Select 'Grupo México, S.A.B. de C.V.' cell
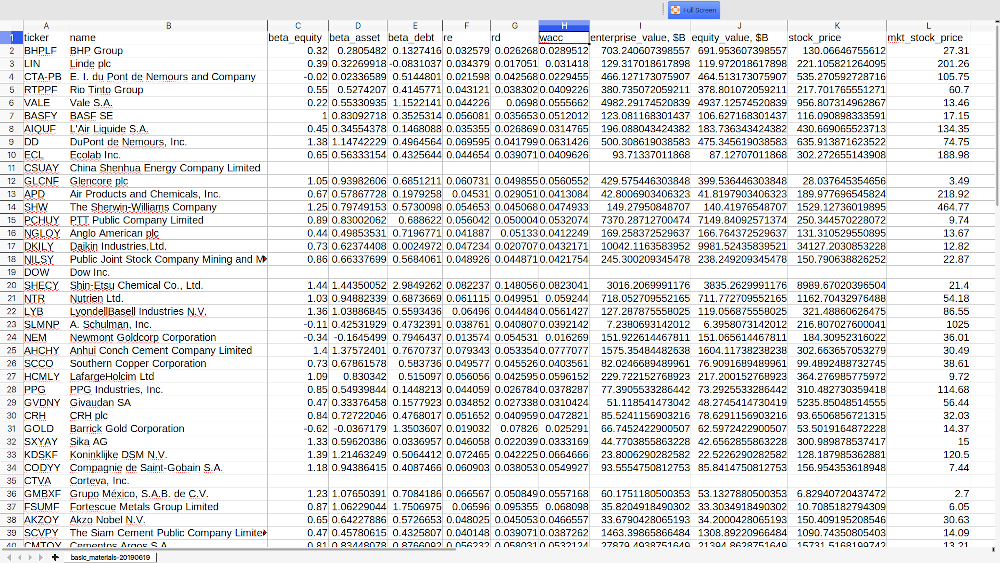The height and width of the screenshot is (563, 1000). point(168,494)
